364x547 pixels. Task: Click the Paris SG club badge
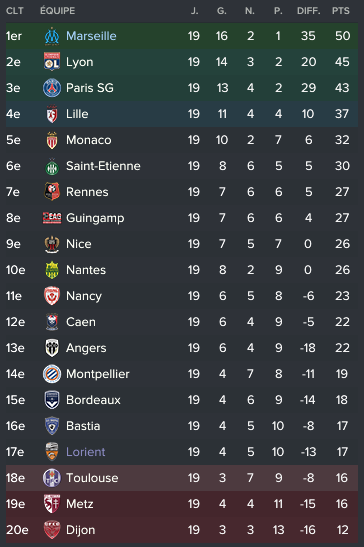click(52, 88)
